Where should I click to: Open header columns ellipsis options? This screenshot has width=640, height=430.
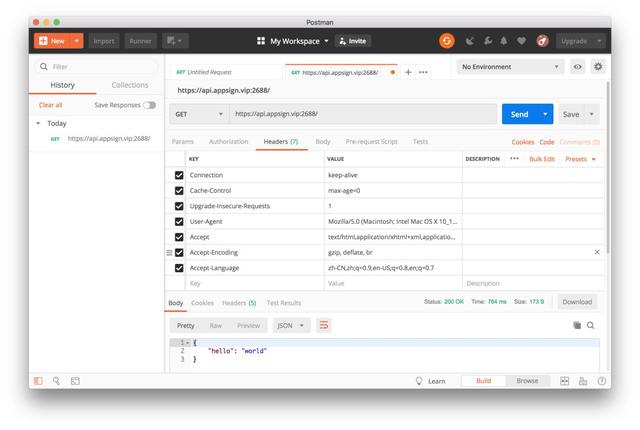coord(514,159)
